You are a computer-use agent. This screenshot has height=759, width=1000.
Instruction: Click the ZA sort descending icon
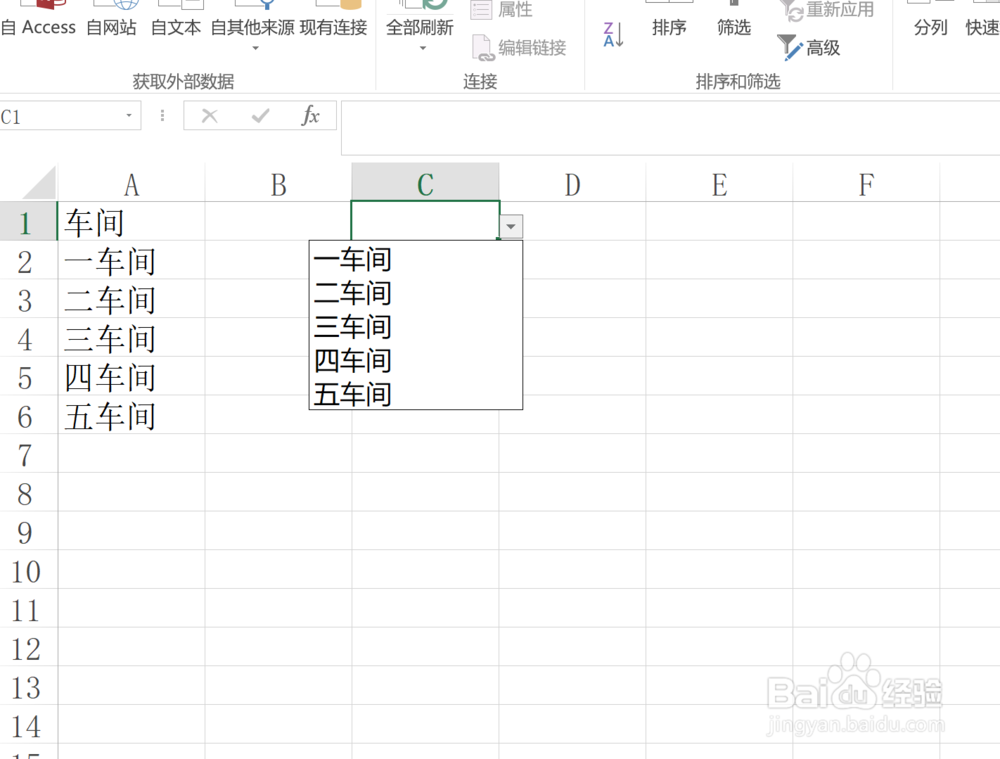[x=612, y=31]
